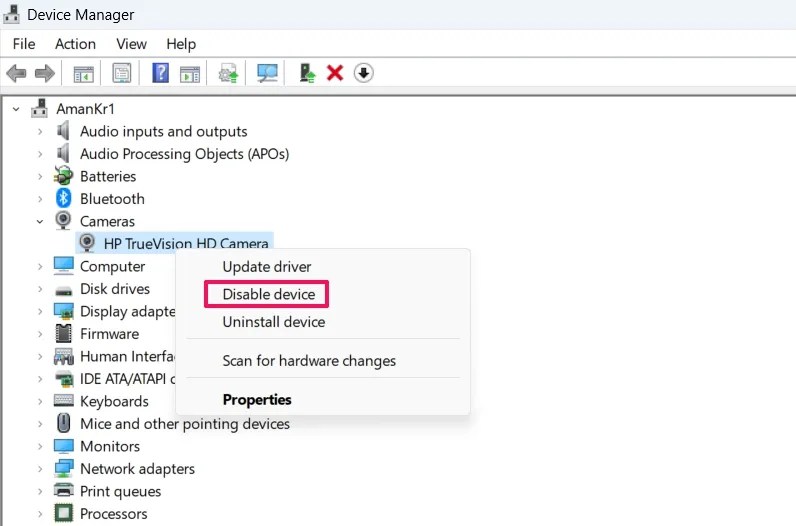Expand the Batteries category chevron
Image resolution: width=796 pixels, height=526 pixels.
[x=40, y=176]
